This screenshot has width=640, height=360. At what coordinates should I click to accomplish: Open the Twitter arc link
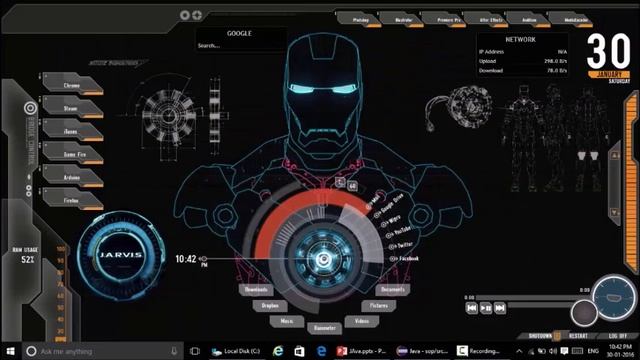coord(401,246)
